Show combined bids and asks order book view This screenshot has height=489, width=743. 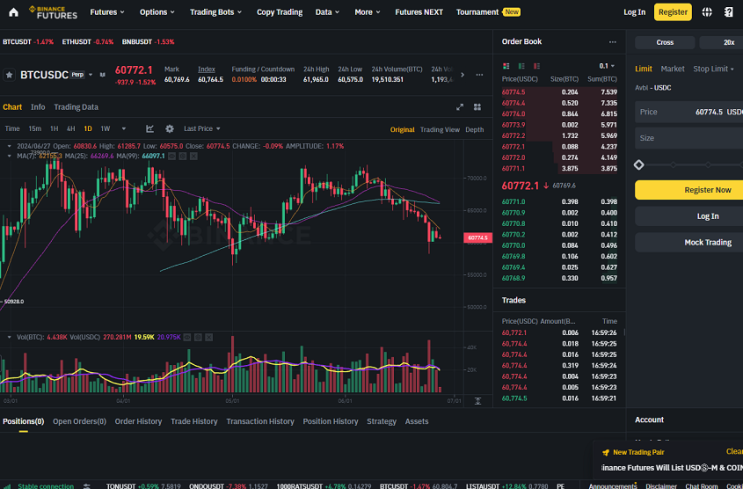(x=506, y=66)
